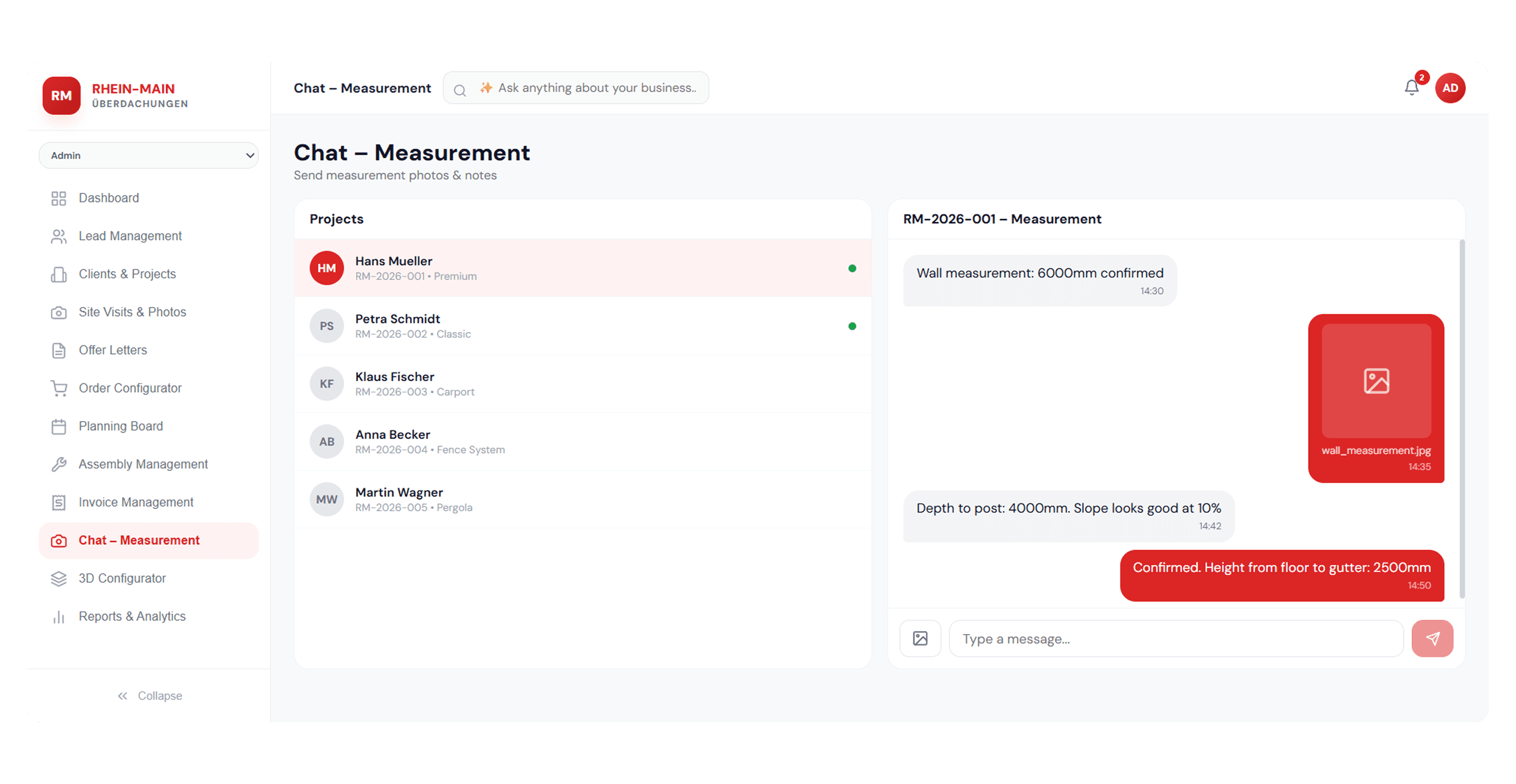The width and height of the screenshot is (1516, 784).
Task: Open the notifications bell
Action: (1411, 88)
